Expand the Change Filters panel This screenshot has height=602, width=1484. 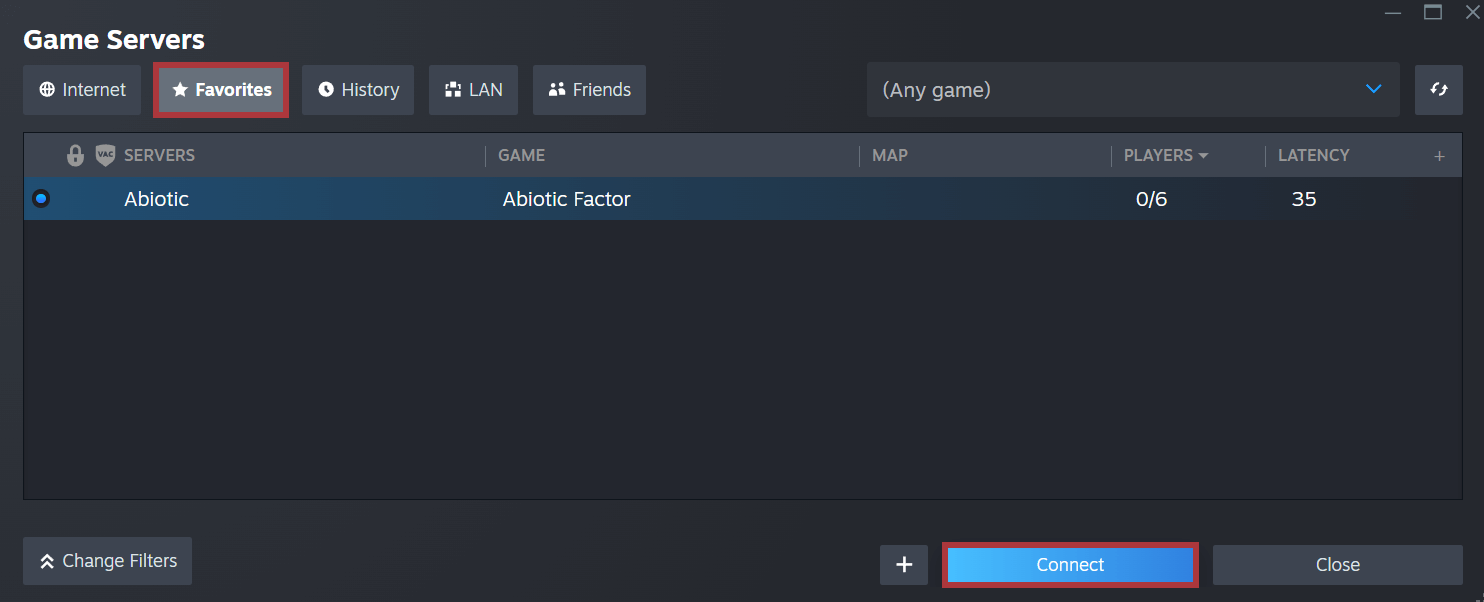tap(107, 561)
